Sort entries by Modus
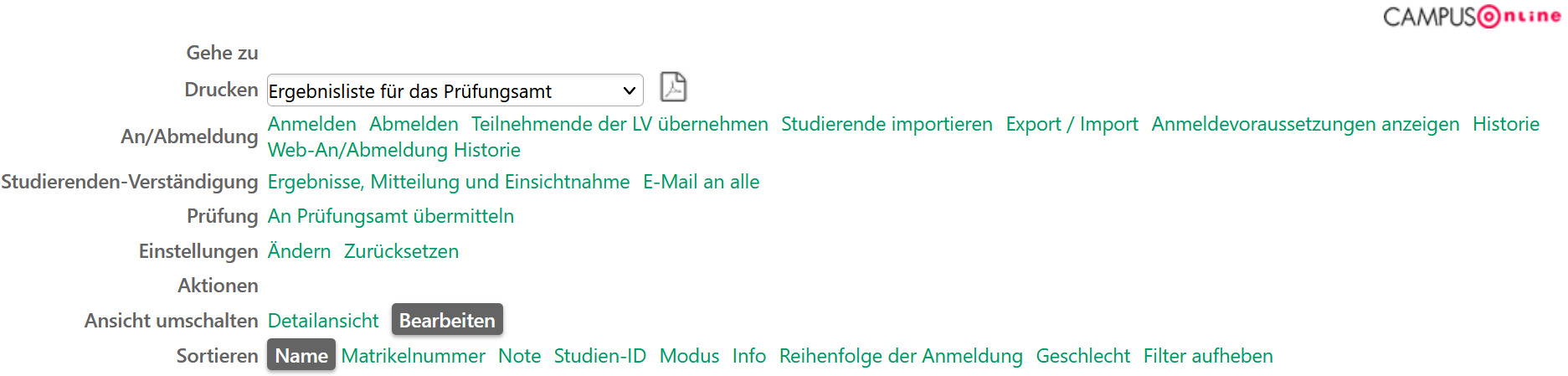This screenshot has height=376, width=1568. click(x=689, y=356)
